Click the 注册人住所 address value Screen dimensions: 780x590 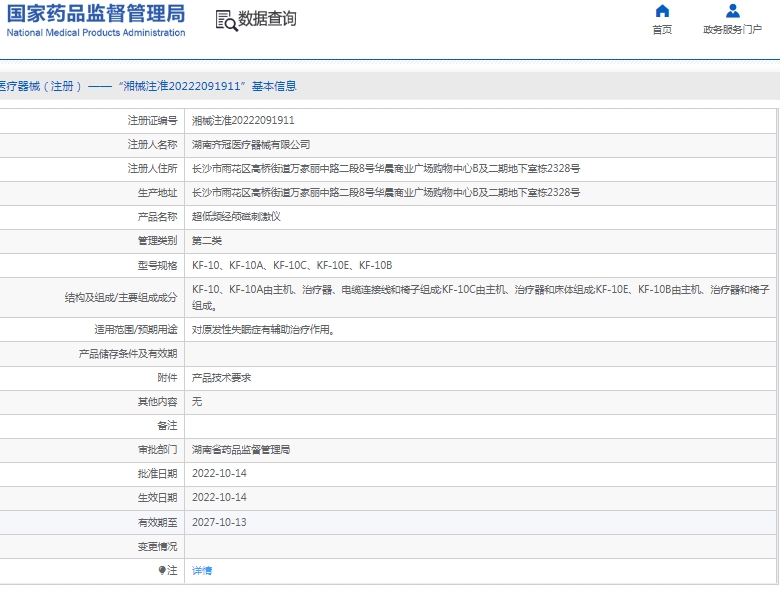386,169
